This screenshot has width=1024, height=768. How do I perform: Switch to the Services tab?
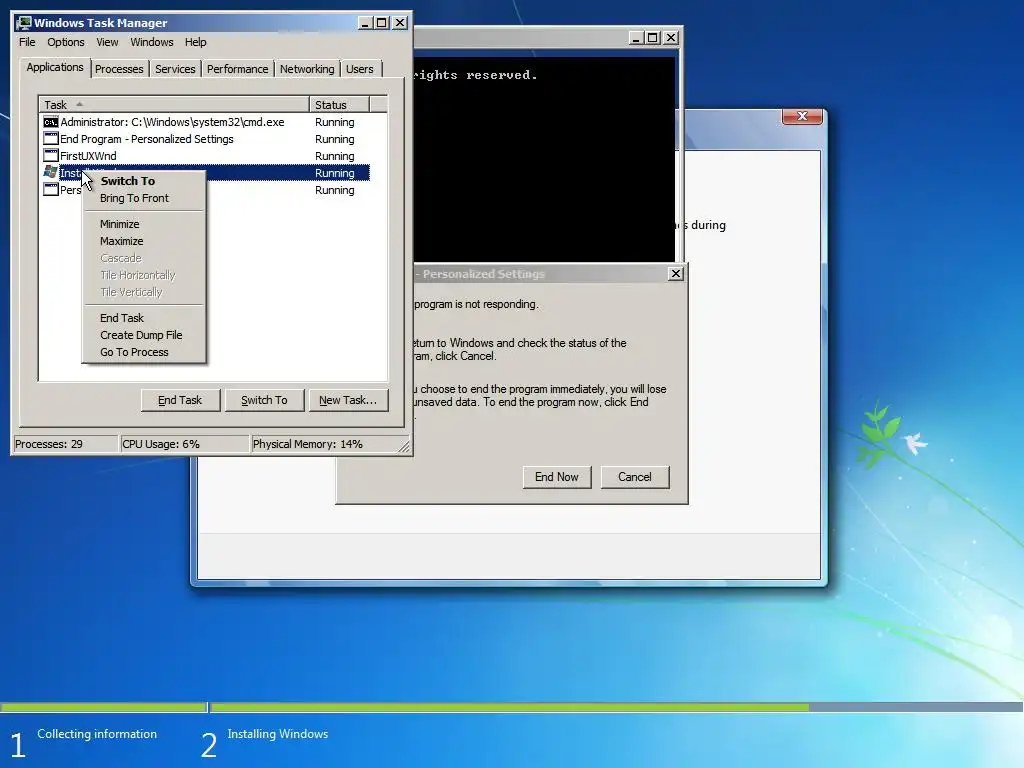click(x=175, y=69)
